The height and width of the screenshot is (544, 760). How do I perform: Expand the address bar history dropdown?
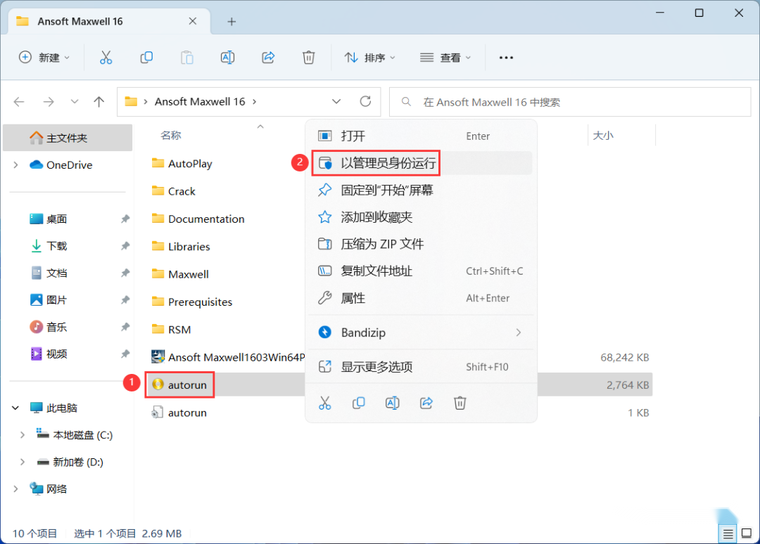click(336, 101)
